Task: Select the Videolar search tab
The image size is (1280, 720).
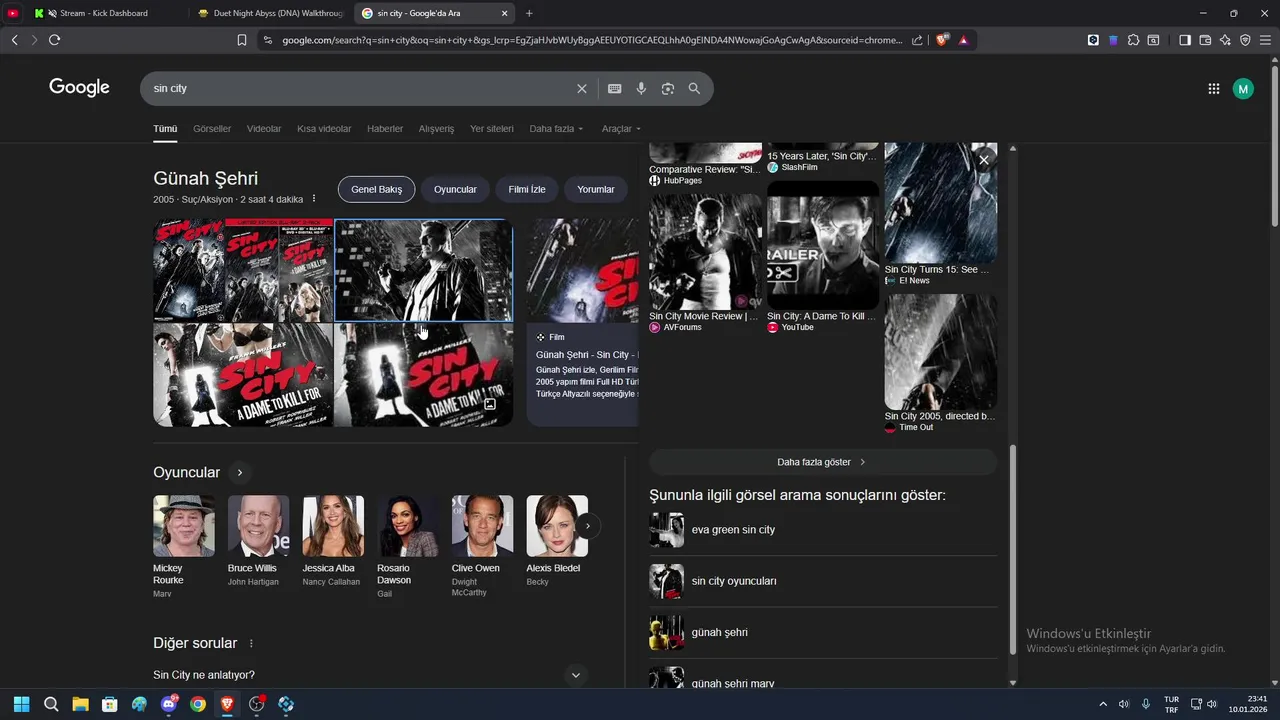Action: click(x=264, y=129)
